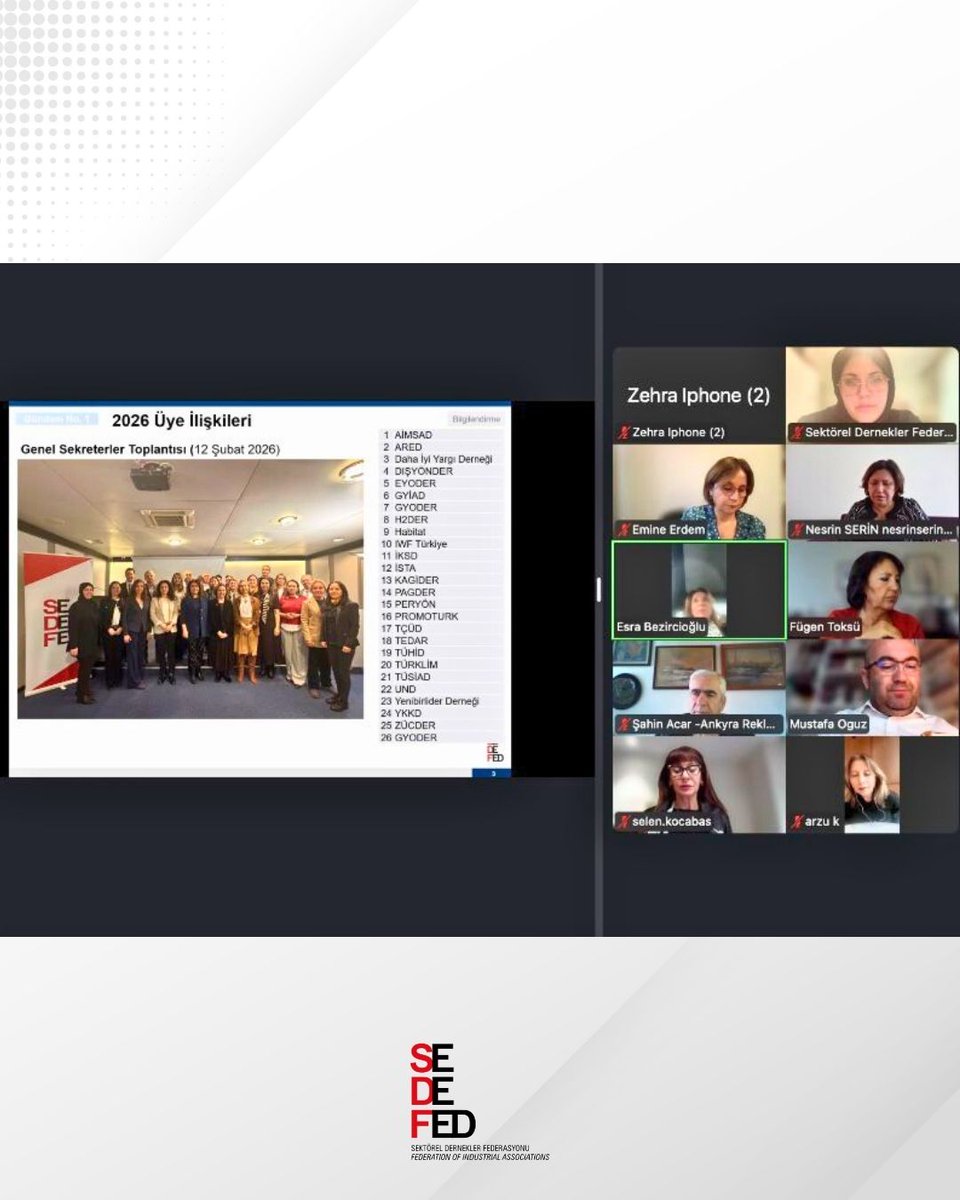Select Emine Erdem's video tile

(699, 492)
